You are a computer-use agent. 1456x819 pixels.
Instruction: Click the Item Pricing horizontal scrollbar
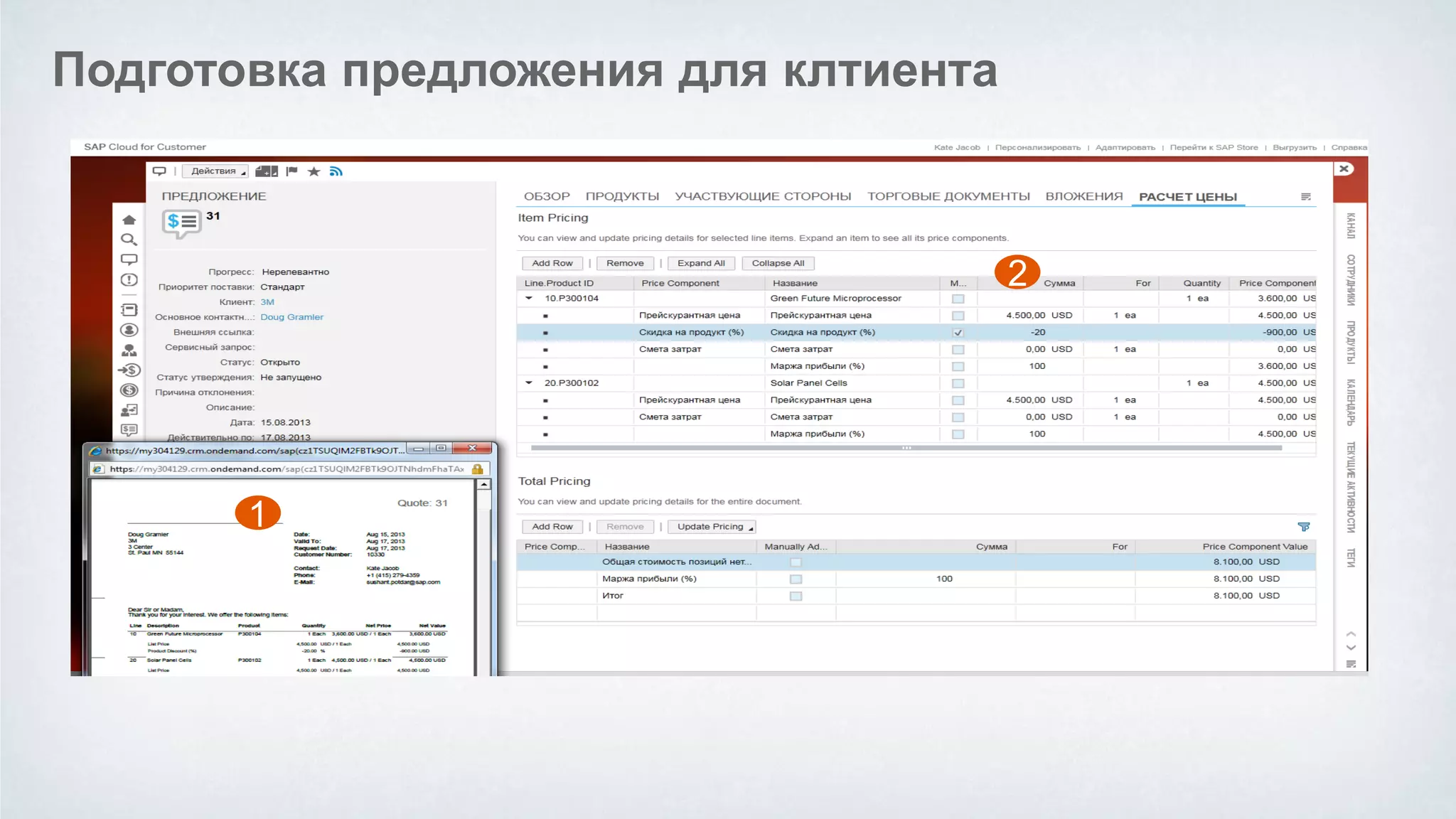pos(906,448)
